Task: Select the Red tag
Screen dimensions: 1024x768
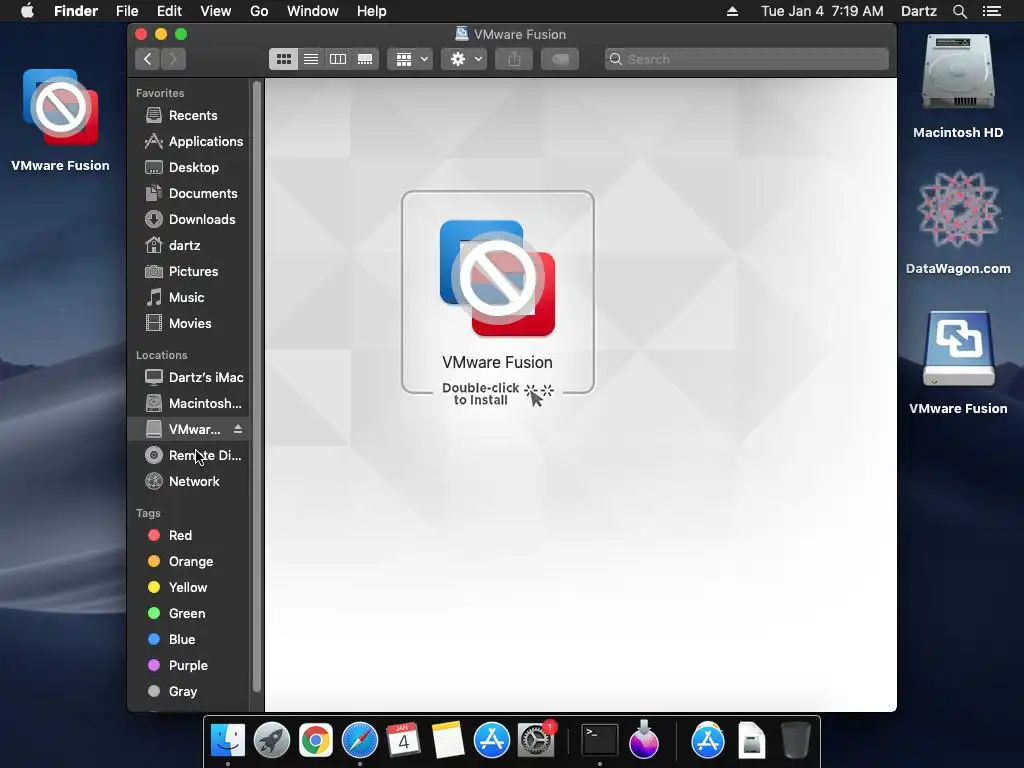Action: [189, 536]
